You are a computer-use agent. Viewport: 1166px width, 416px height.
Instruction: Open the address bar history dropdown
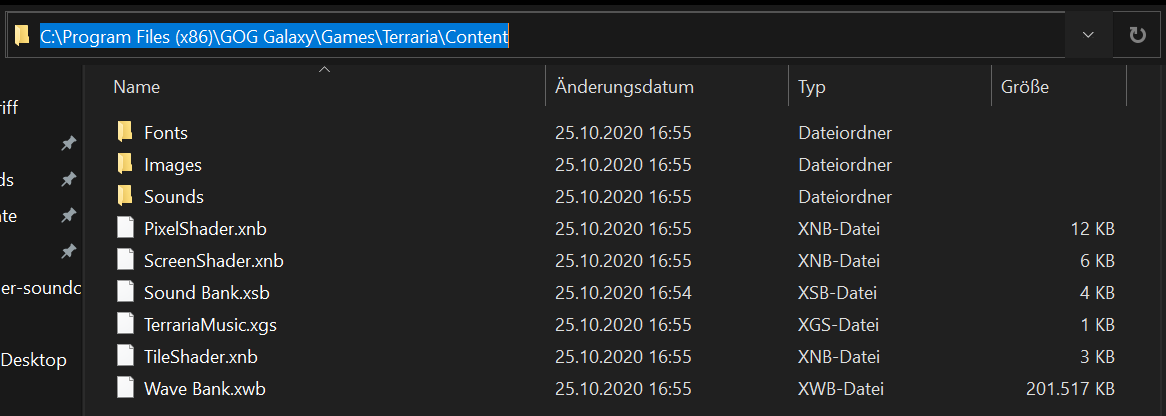pos(1088,35)
